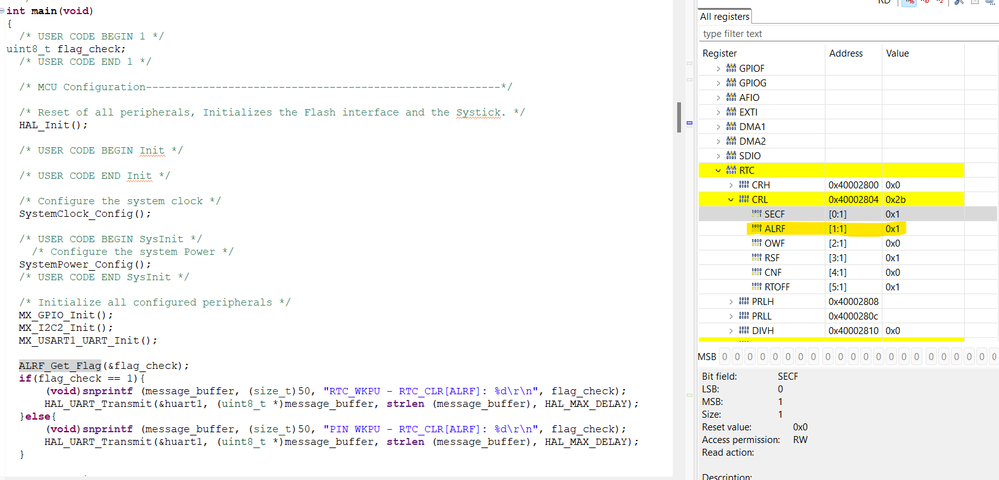Expand the AFIO peripheral node
This screenshot has width=999, height=480.
click(x=719, y=98)
